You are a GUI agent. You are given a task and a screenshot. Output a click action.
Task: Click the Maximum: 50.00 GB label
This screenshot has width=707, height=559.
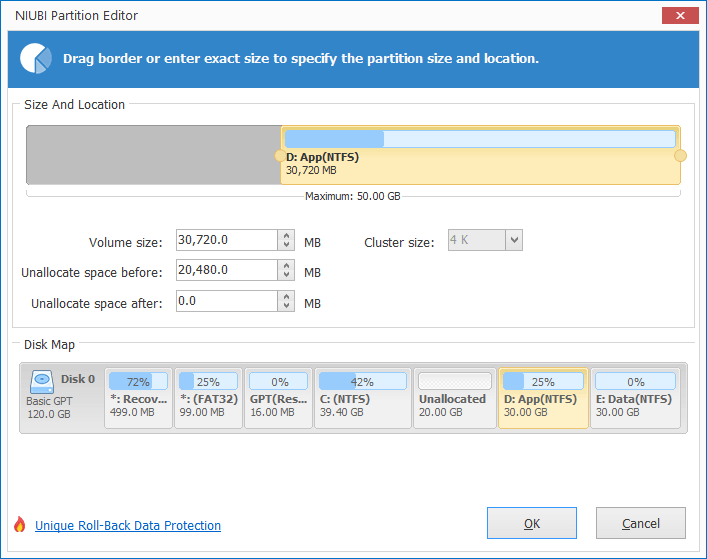tap(353, 197)
